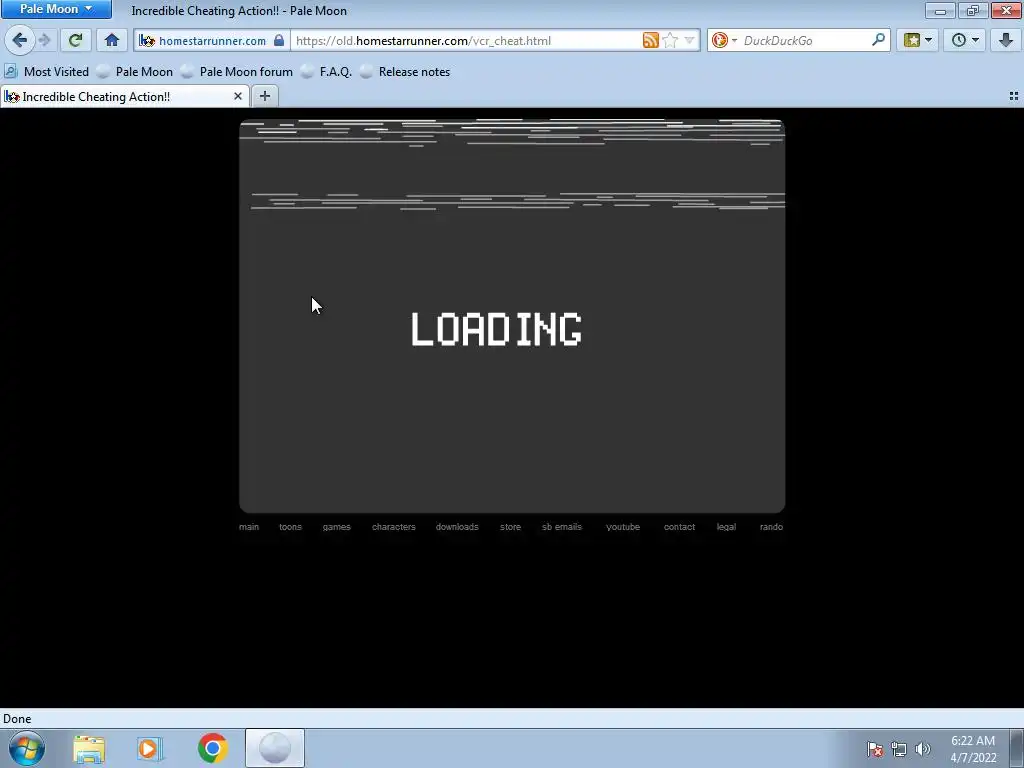The width and height of the screenshot is (1024, 768).
Task: Bookmark this page with the star icon
Action: (670, 40)
